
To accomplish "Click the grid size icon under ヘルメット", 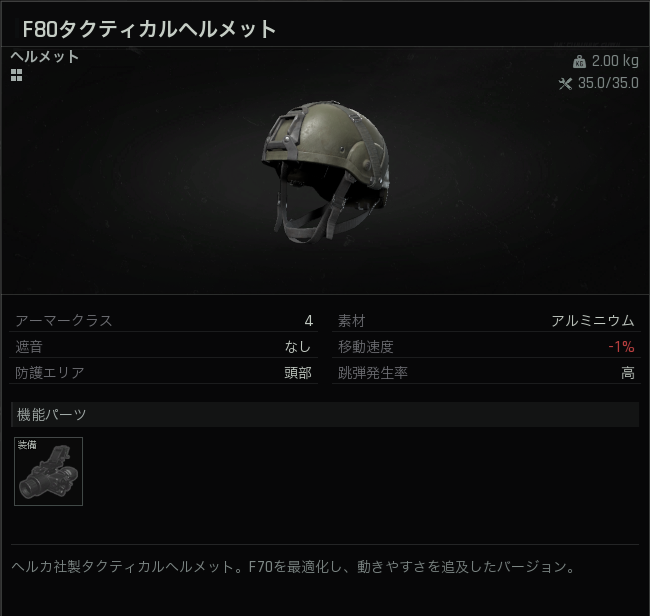I will click(x=17, y=75).
